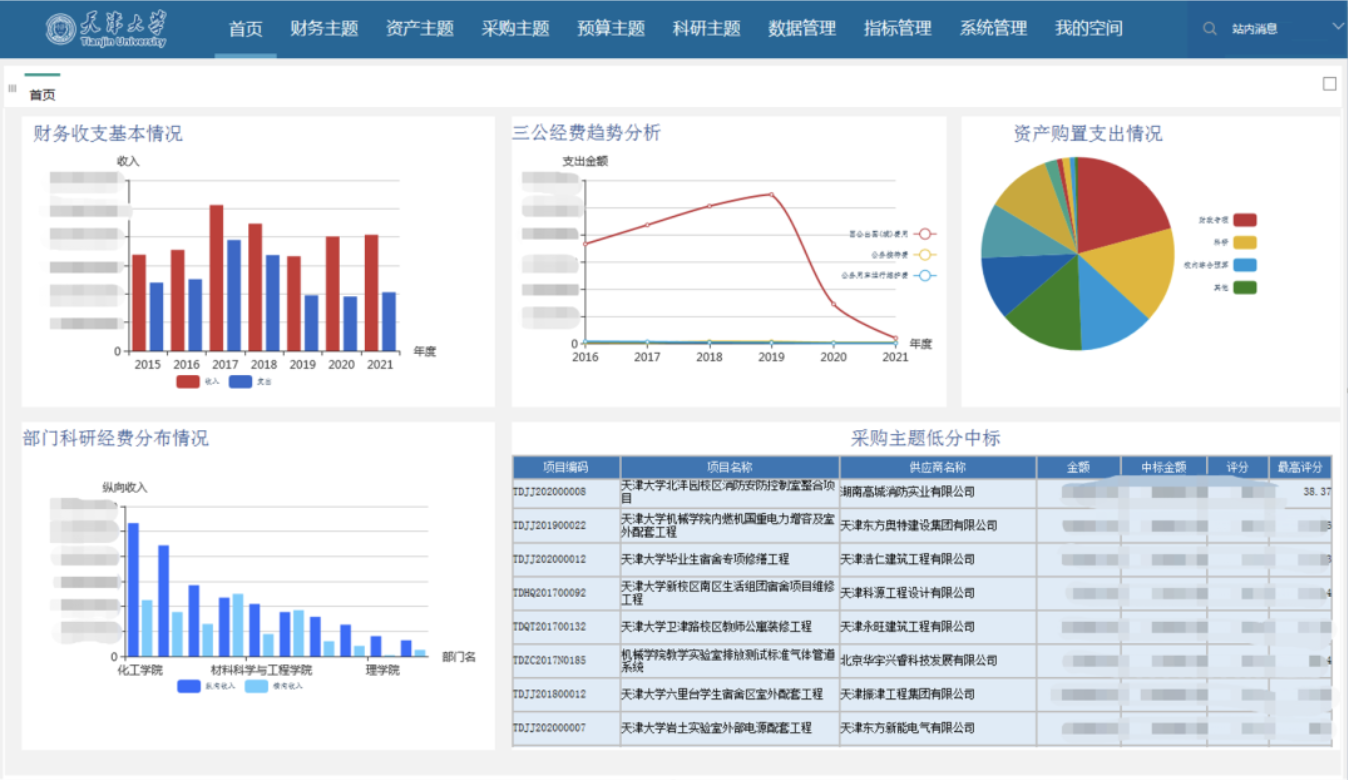The height and width of the screenshot is (780, 1348).
Task: Toggle the blue line legend marker in 三公经费 chart
Action: click(x=925, y=275)
